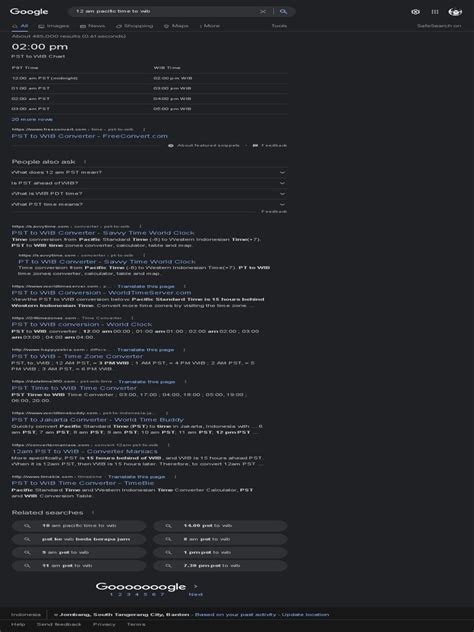Expand 'What PST time means?' question
This screenshot has height=632, width=474.
tap(149, 204)
